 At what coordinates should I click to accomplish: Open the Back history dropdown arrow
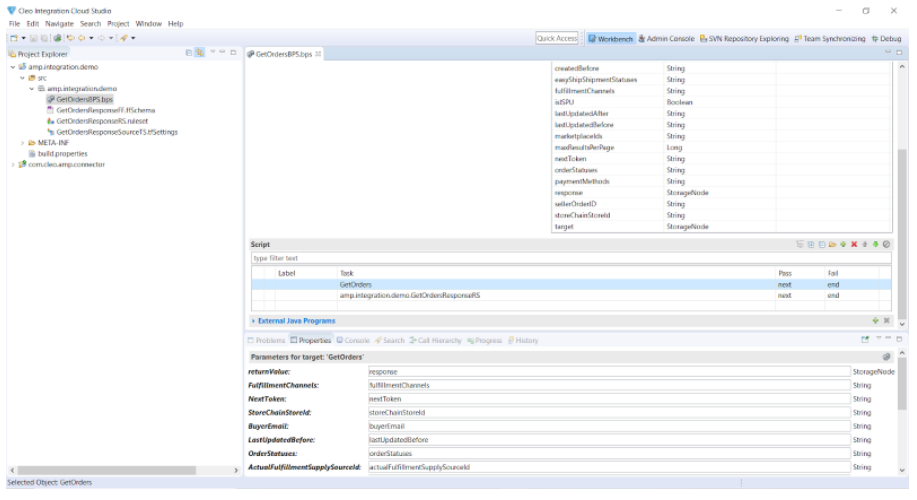pyautogui.click(x=91, y=38)
